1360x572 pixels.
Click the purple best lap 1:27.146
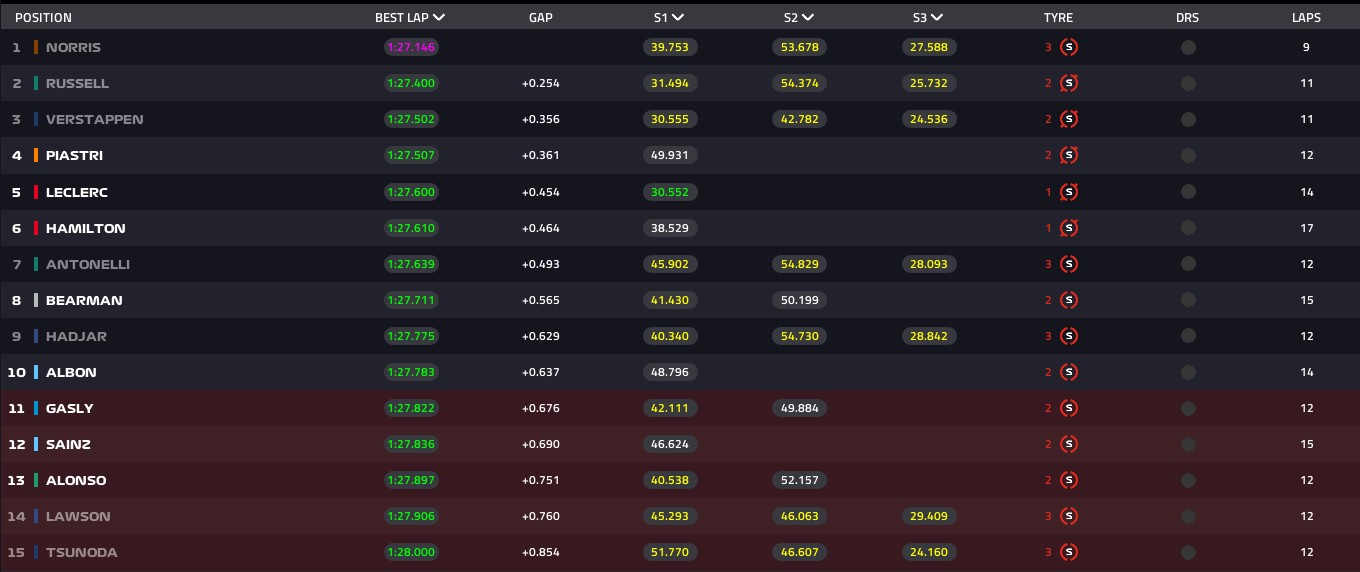coord(411,47)
